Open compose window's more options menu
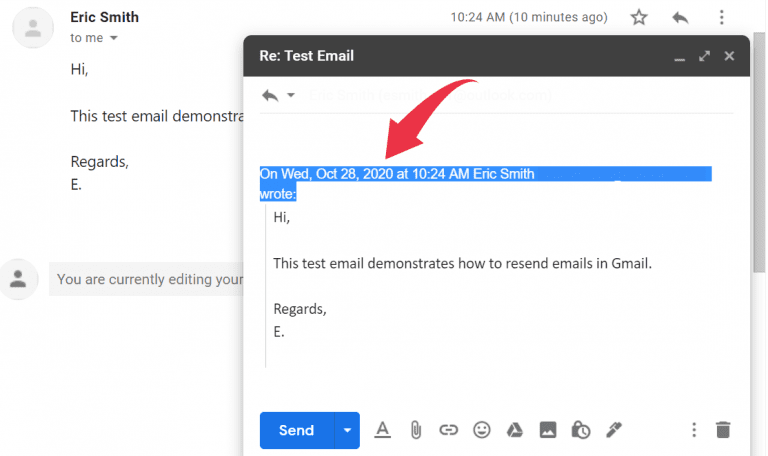 pos(694,430)
